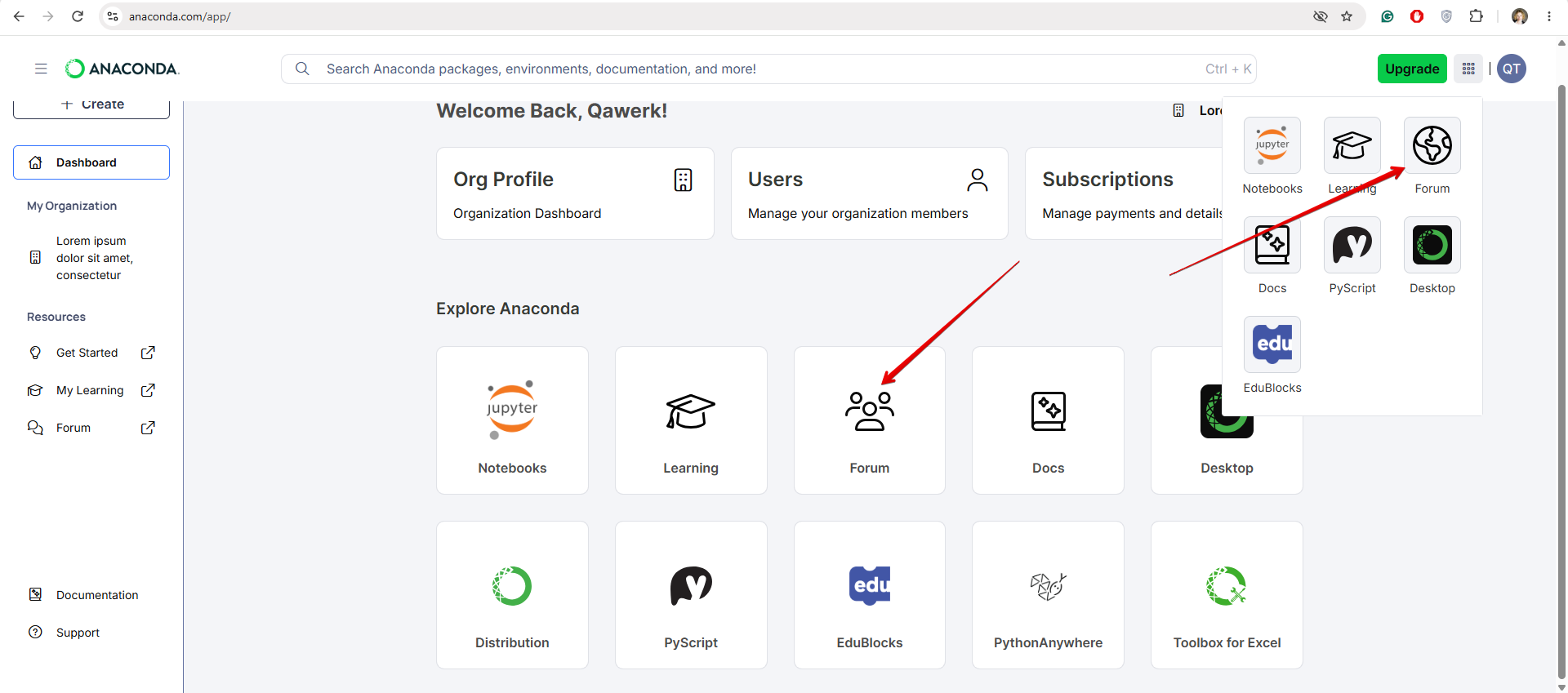This screenshot has width=1568, height=693.
Task: Click the Create button in sidebar
Action: (91, 109)
